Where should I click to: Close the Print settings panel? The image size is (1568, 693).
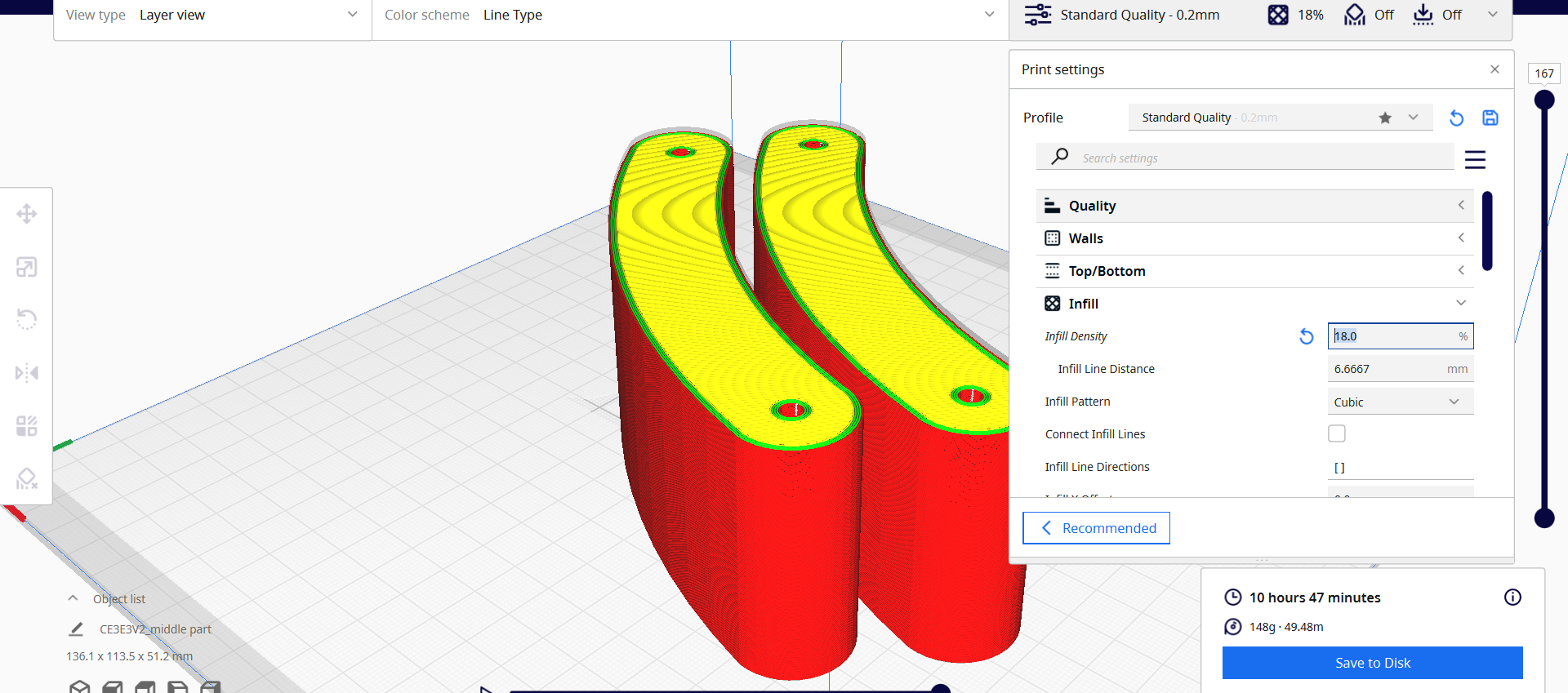tap(1494, 69)
